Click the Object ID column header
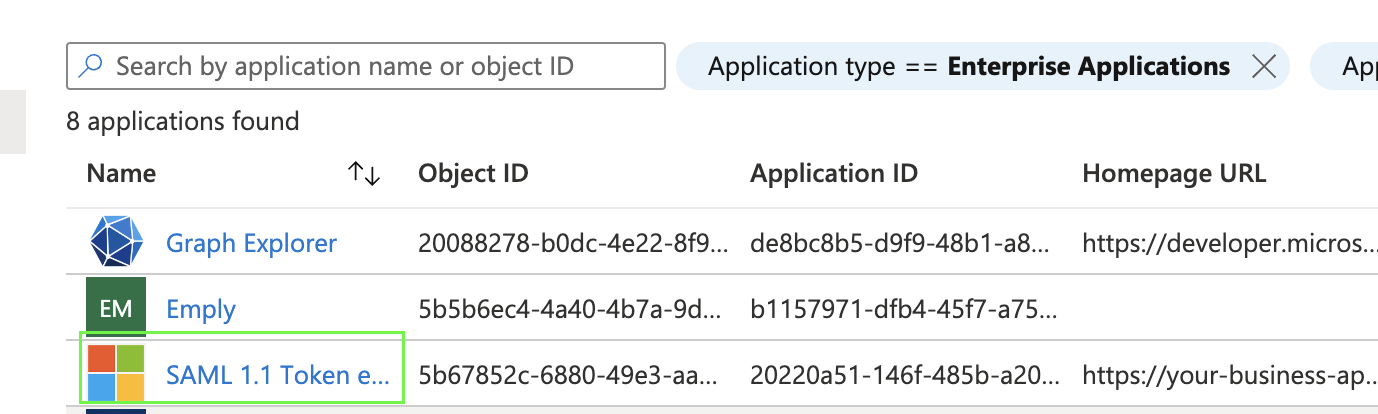This screenshot has width=1378, height=414. tap(473, 174)
